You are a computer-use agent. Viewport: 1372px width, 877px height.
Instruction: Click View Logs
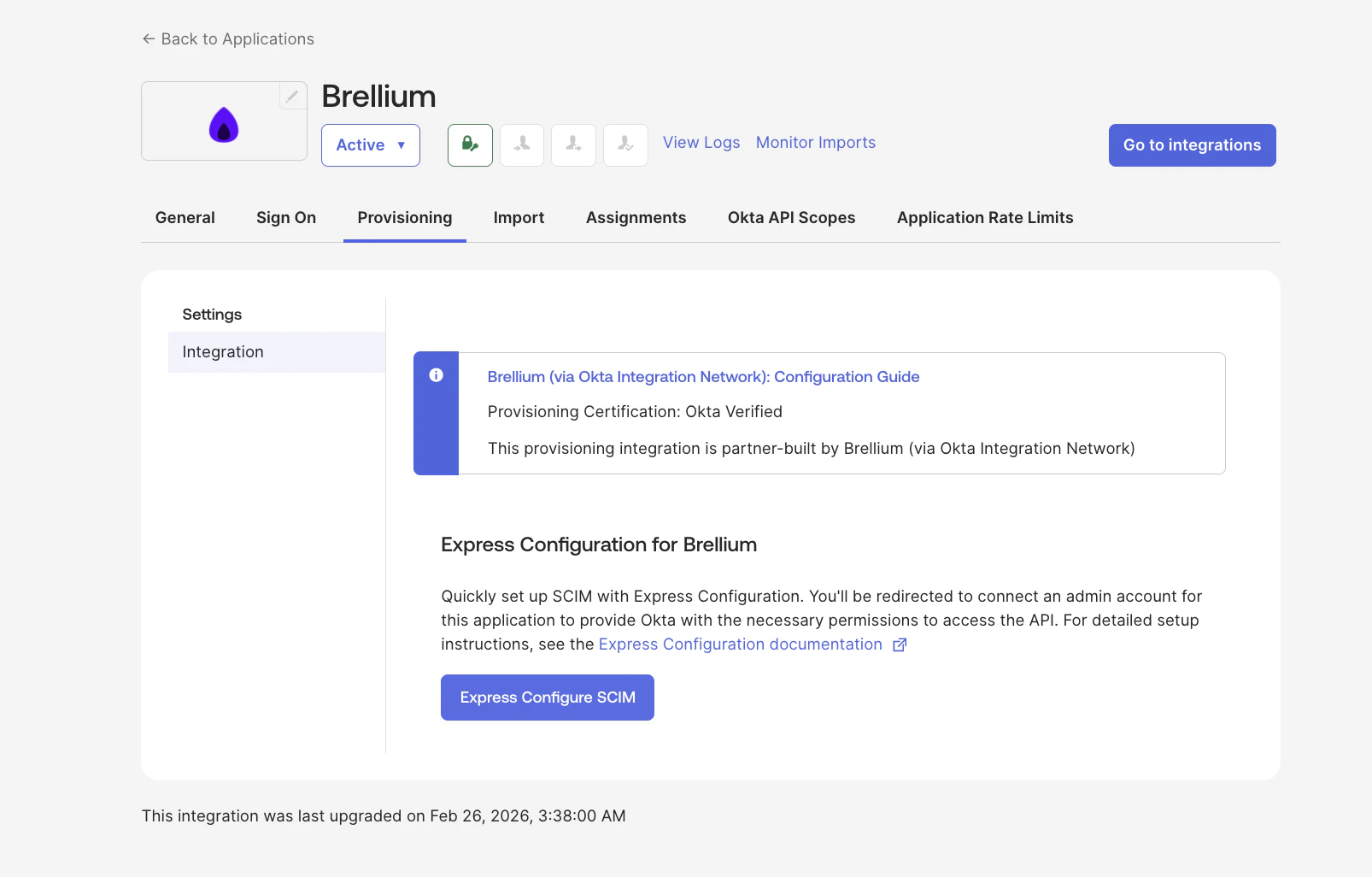tap(701, 142)
